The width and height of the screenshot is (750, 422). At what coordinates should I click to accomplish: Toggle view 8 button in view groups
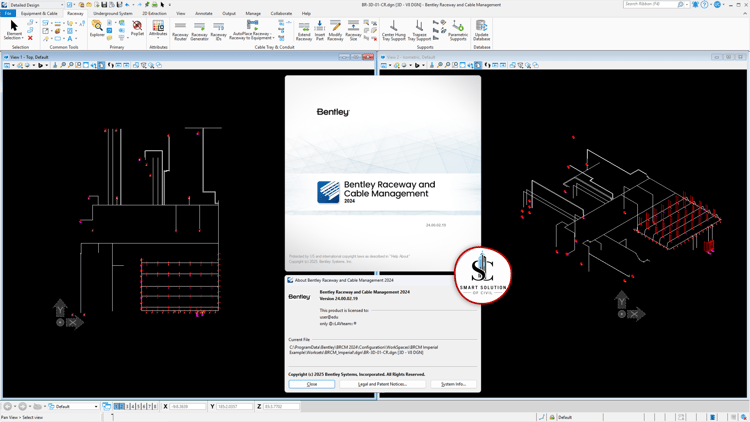(x=155, y=406)
